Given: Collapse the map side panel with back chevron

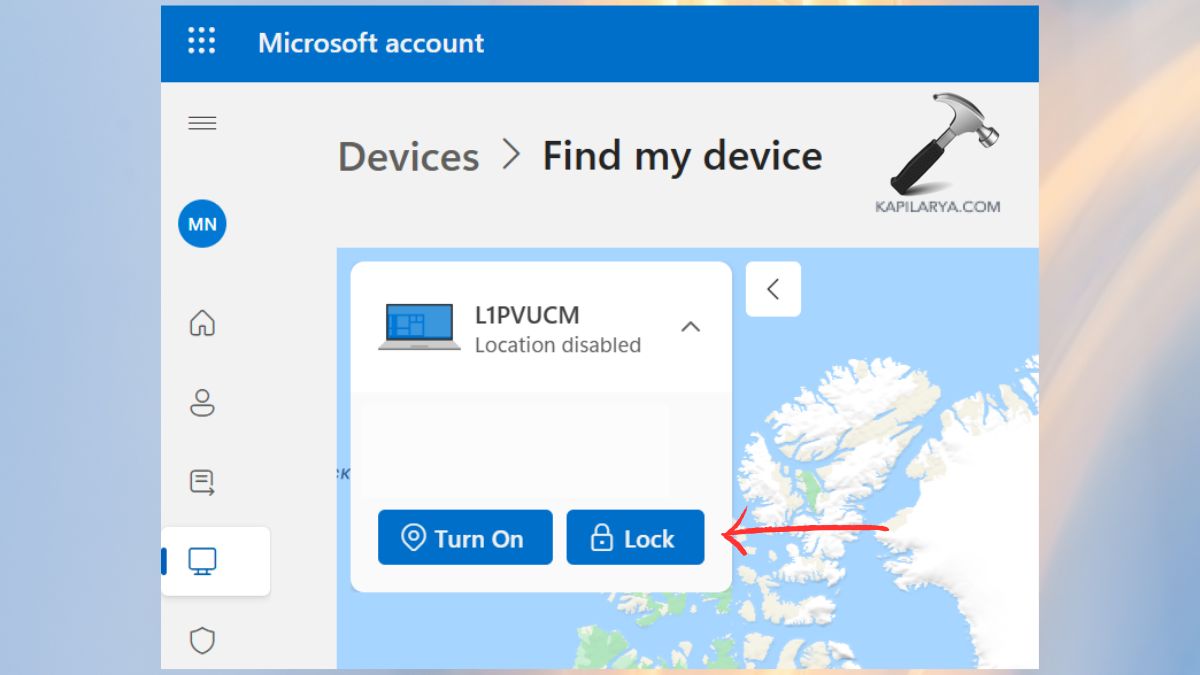Looking at the screenshot, I should [x=772, y=289].
